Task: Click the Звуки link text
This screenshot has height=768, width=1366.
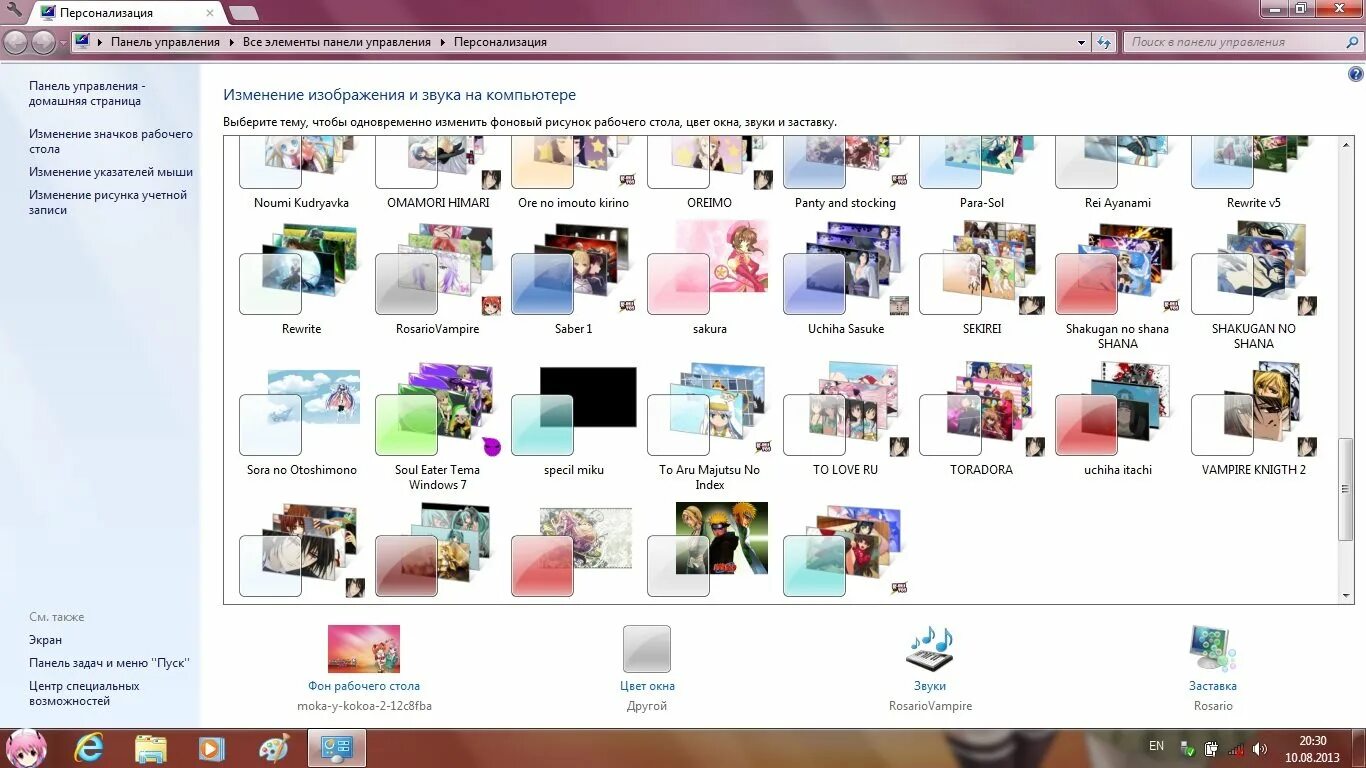Action: 930,686
